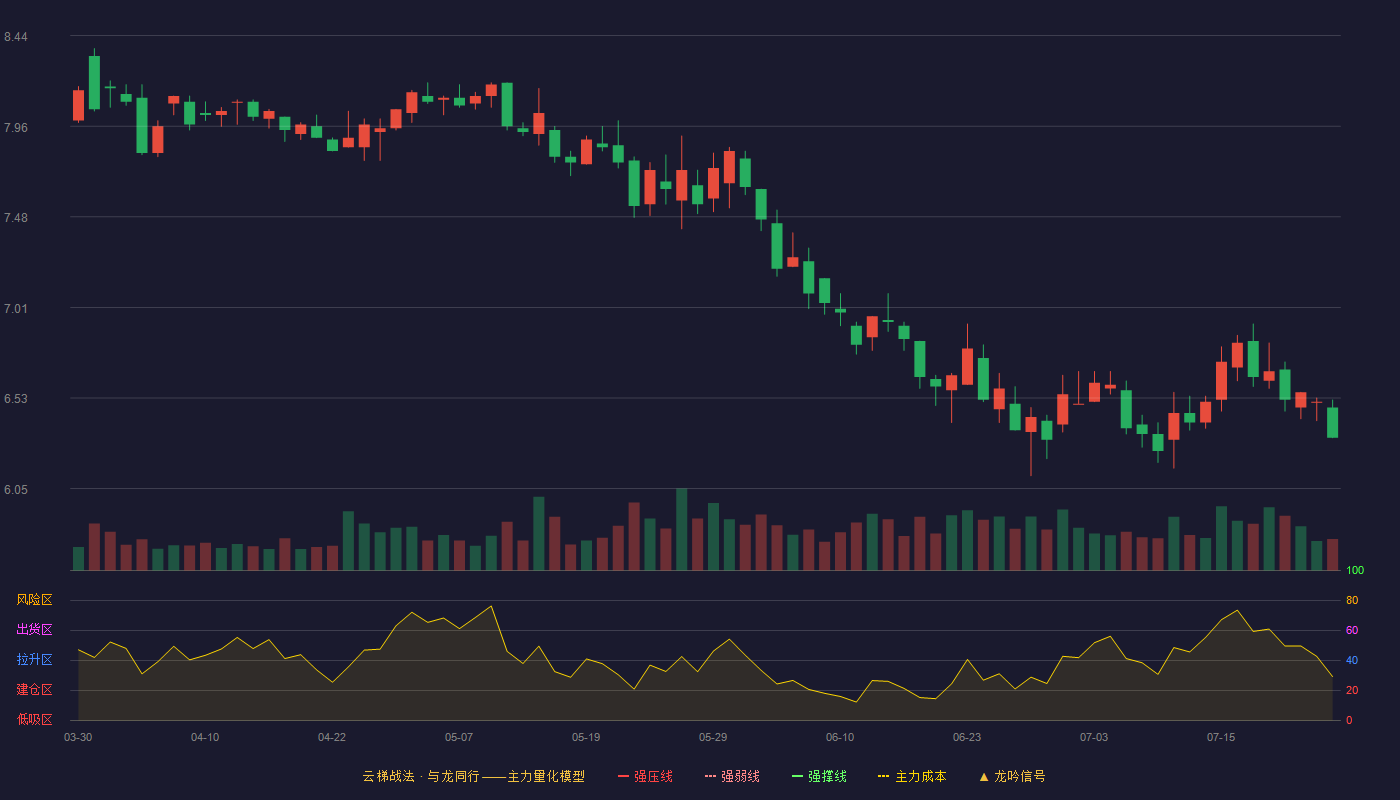Click the 龙吟信号 triangle legend icon
The height and width of the screenshot is (800, 1400).
pyautogui.click(x=984, y=776)
